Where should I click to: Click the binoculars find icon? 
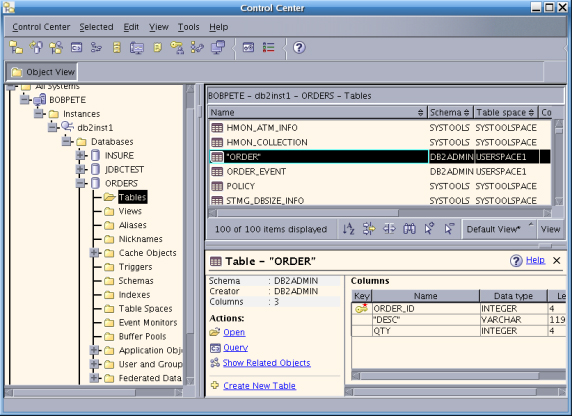click(x=409, y=229)
